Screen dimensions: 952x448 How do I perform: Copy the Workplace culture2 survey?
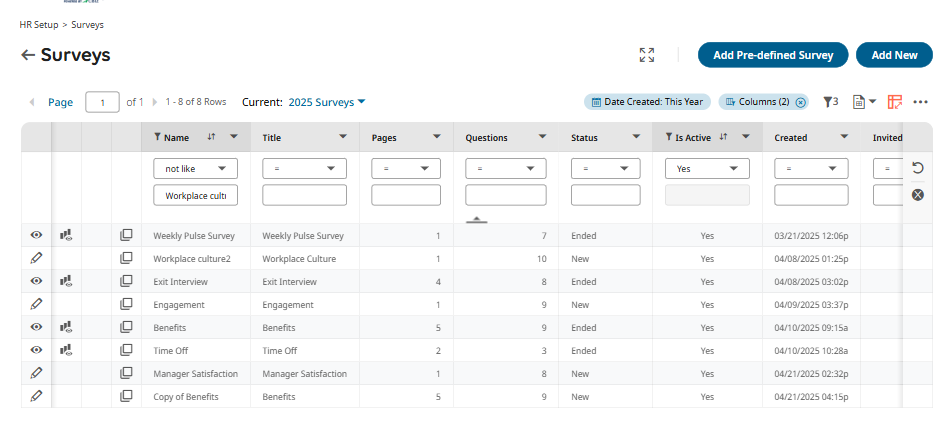(x=126, y=258)
